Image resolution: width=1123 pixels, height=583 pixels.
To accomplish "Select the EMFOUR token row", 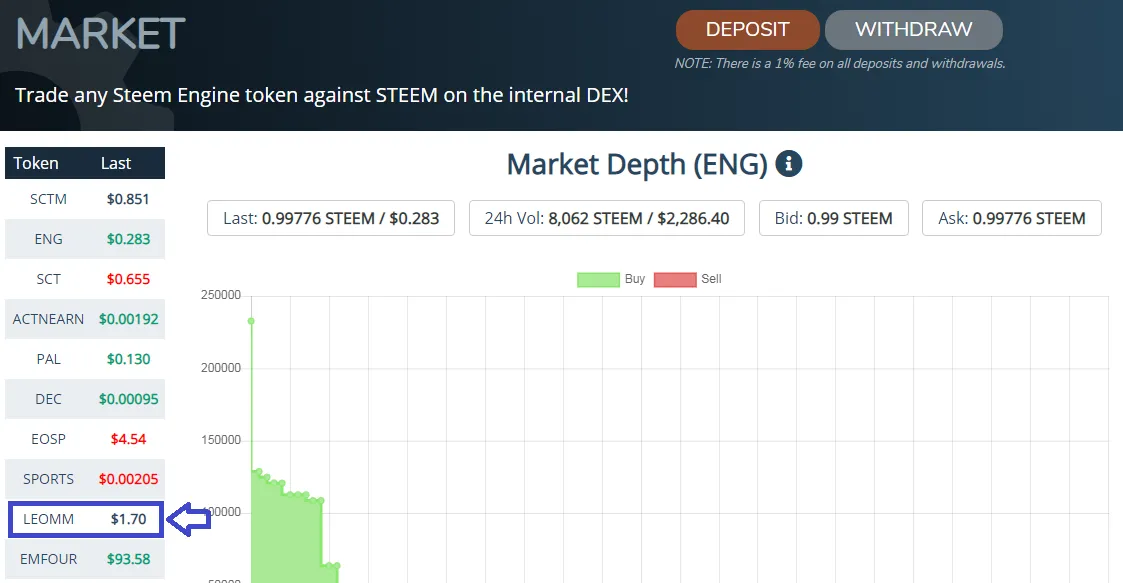I will coord(85,559).
